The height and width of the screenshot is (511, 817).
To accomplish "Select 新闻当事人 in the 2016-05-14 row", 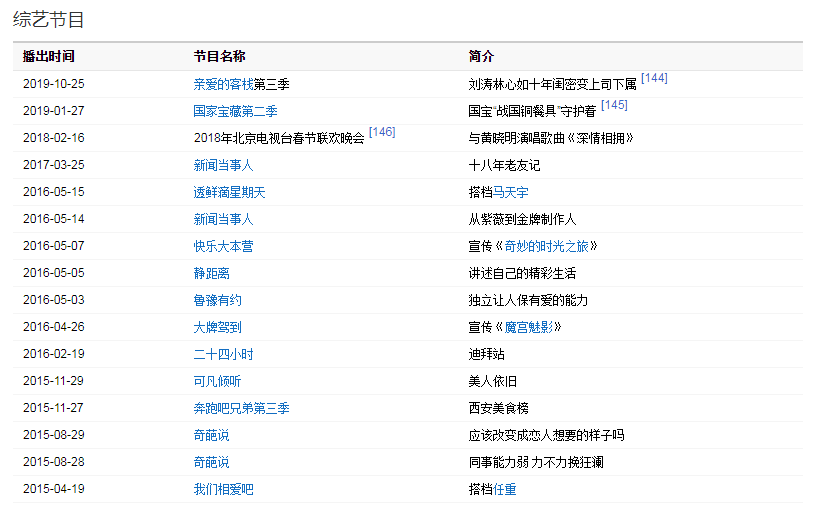I will (x=223, y=219).
